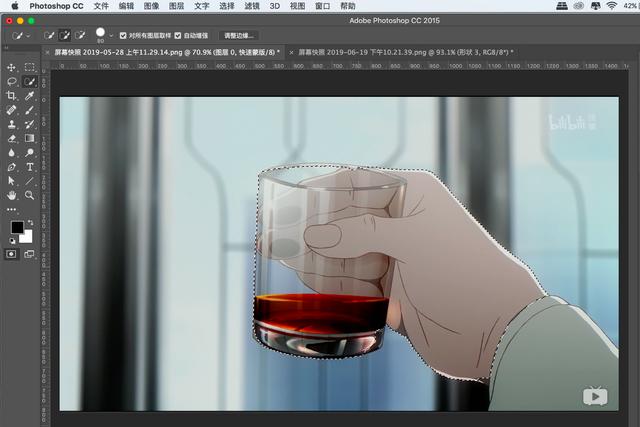Choose Subtract from selection mode
The image size is (640, 427).
80,36
